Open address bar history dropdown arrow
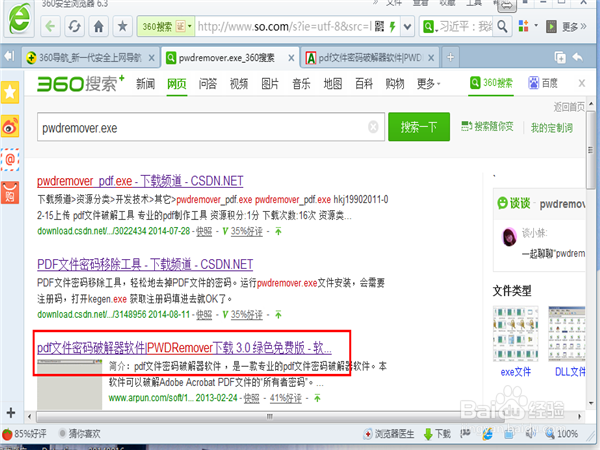Screen dimensions: 600x450 (408, 27)
